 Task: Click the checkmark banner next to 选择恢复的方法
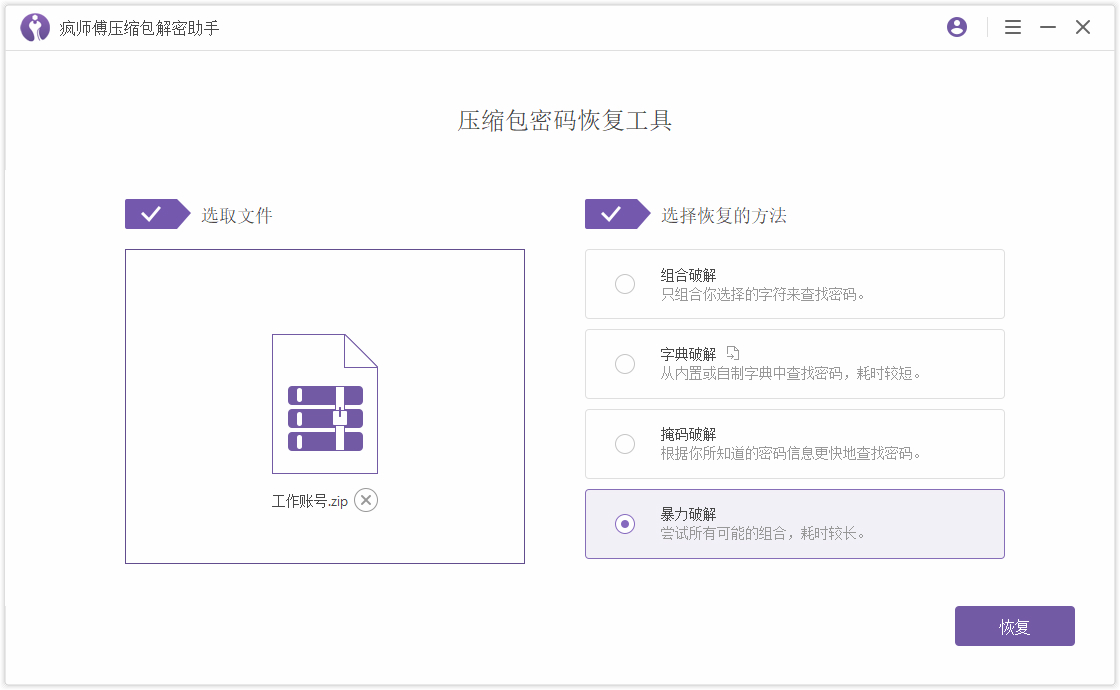pos(618,213)
